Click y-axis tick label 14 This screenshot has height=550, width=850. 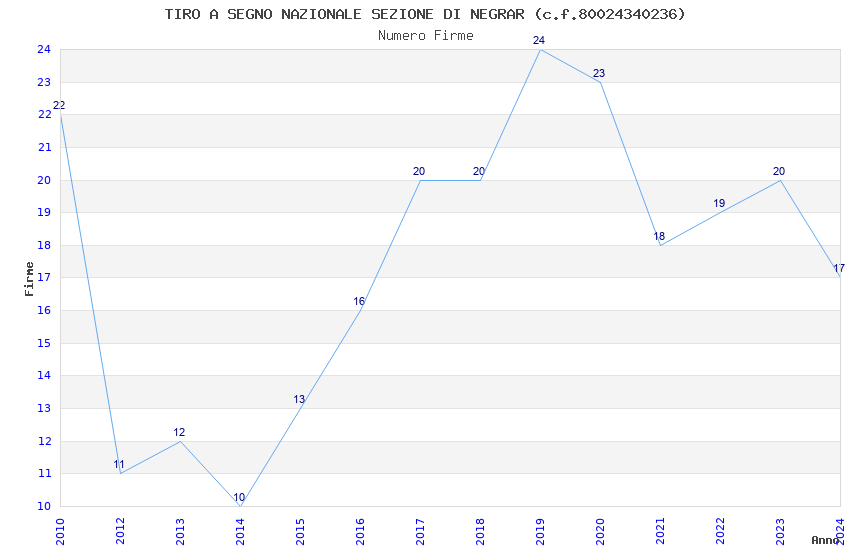(44, 376)
